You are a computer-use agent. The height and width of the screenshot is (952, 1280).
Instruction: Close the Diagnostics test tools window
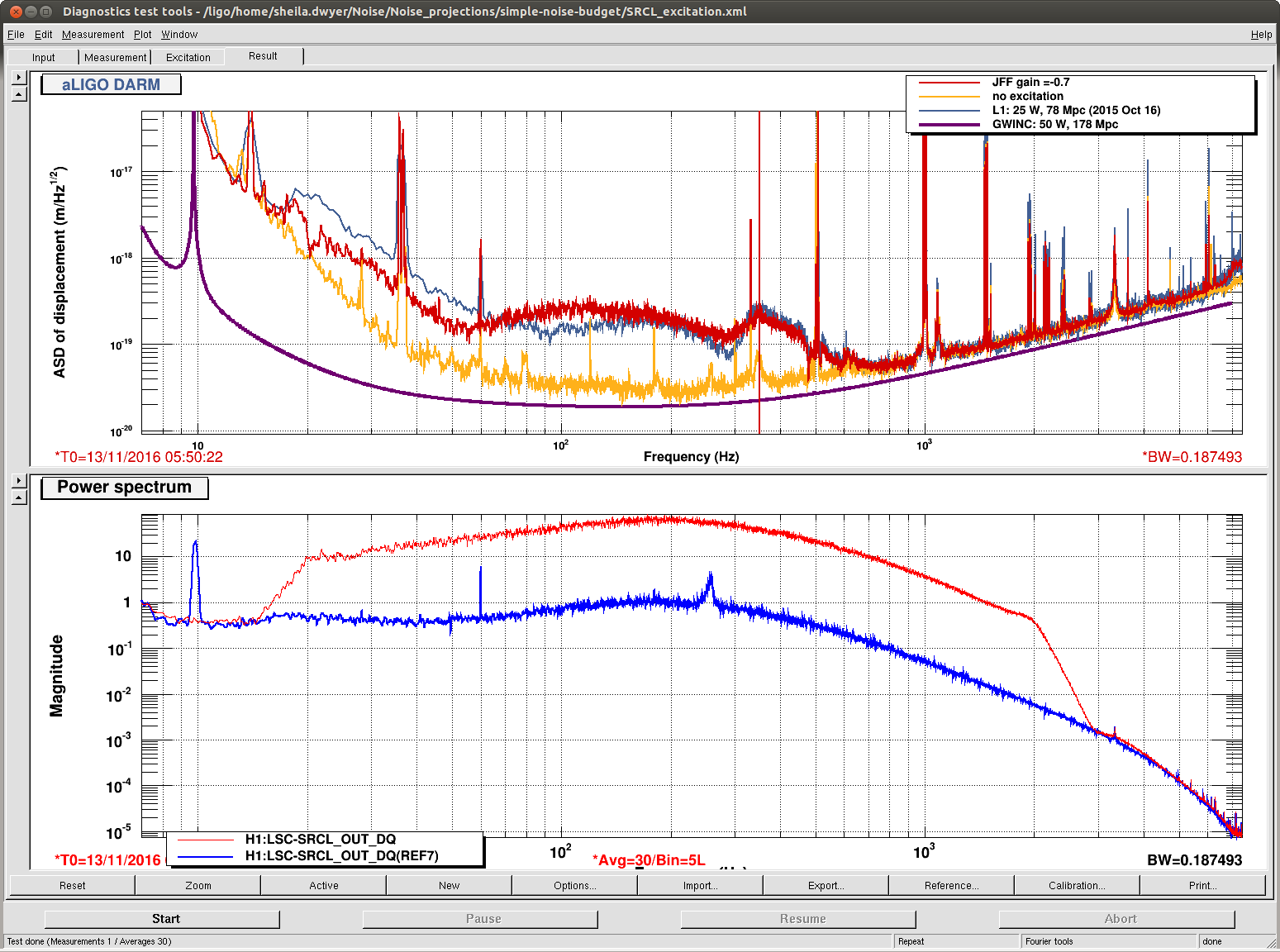coord(16,12)
